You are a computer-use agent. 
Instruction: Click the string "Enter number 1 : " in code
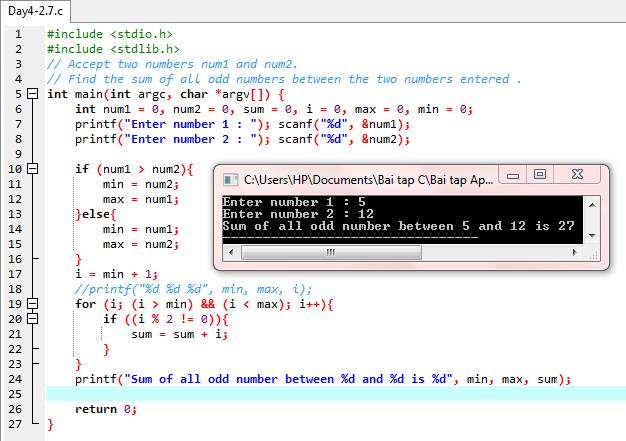(x=193, y=124)
